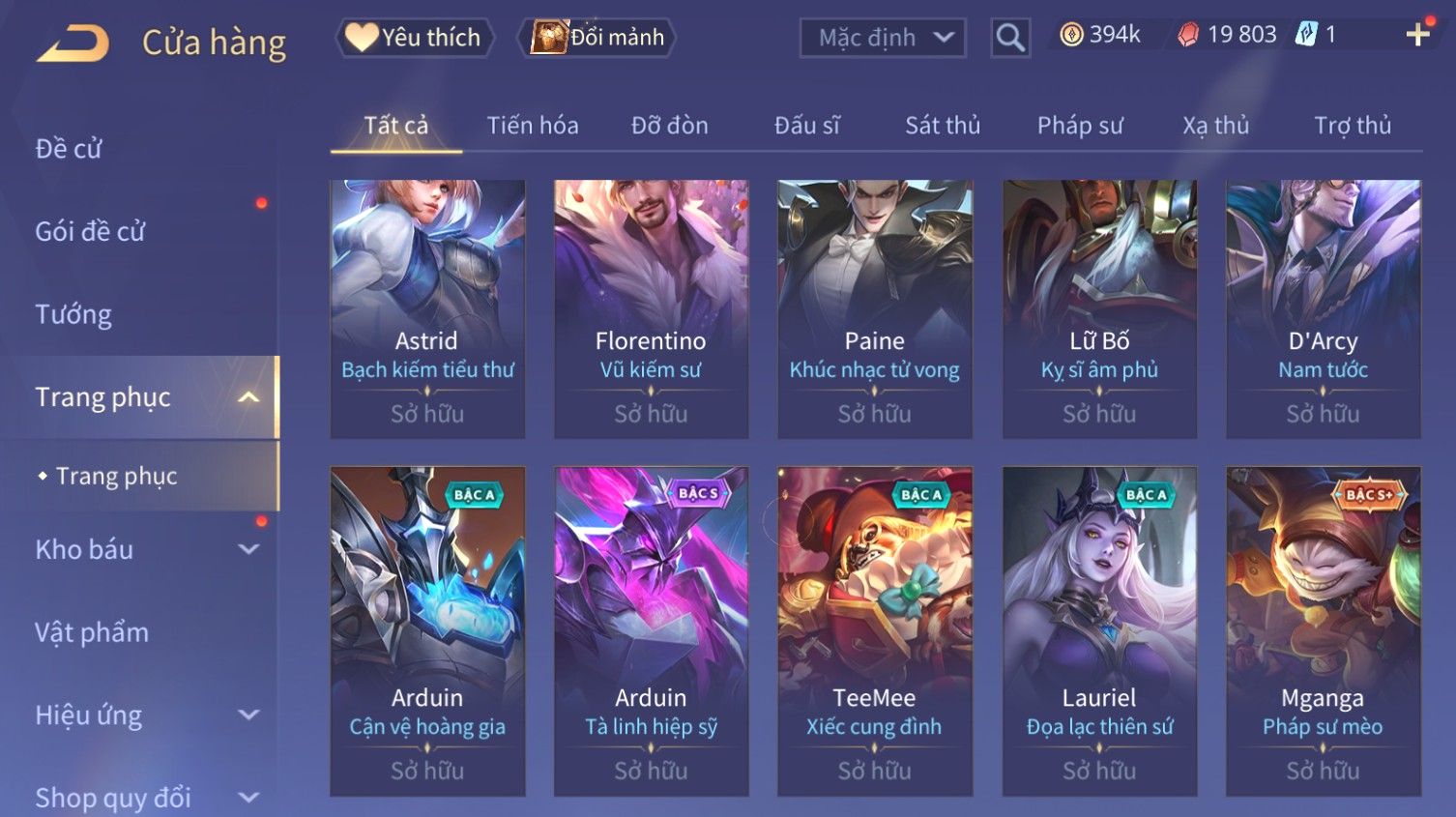The height and width of the screenshot is (817, 1456).
Task: Tap the blue voucher ticket icon
Action: (1306, 35)
